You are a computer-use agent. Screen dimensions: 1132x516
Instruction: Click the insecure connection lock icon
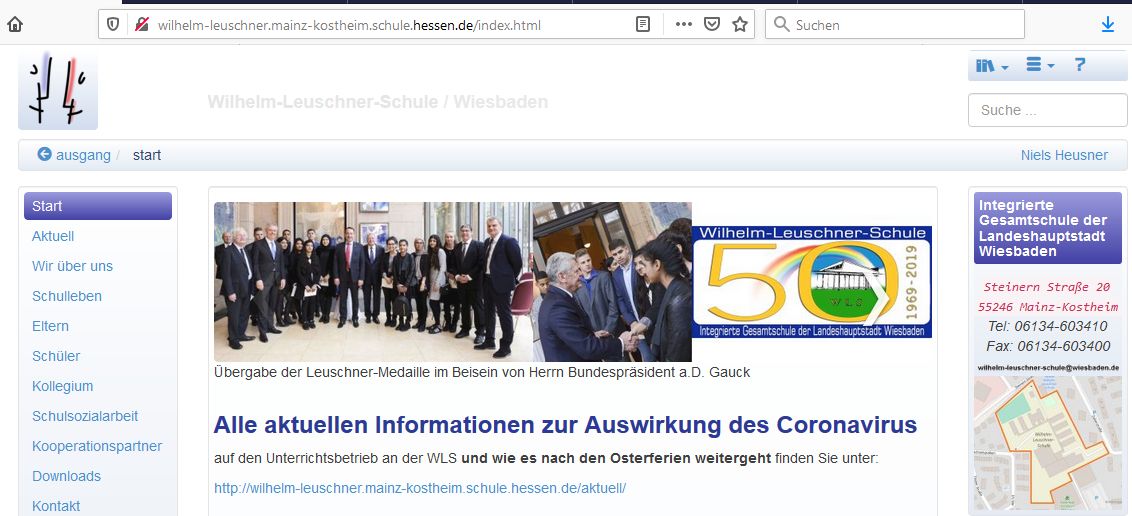(142, 25)
